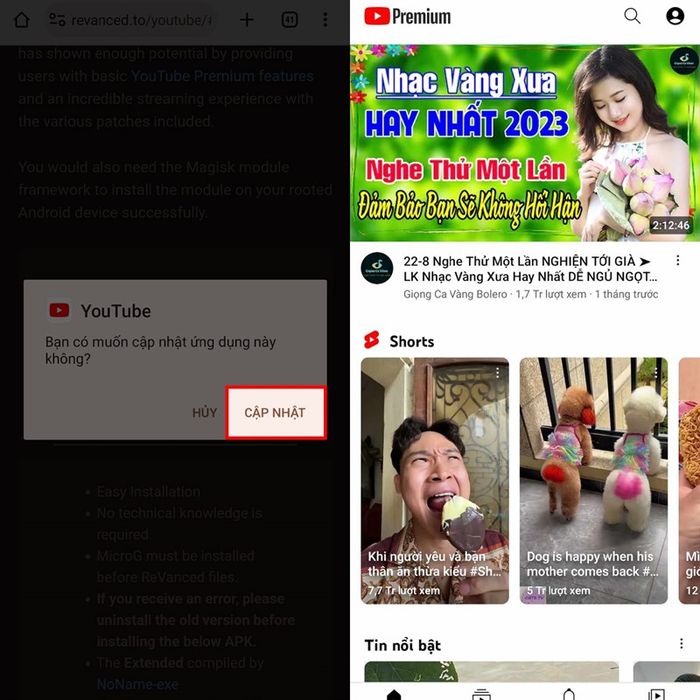Open a new browser tab with plus icon

246,20
